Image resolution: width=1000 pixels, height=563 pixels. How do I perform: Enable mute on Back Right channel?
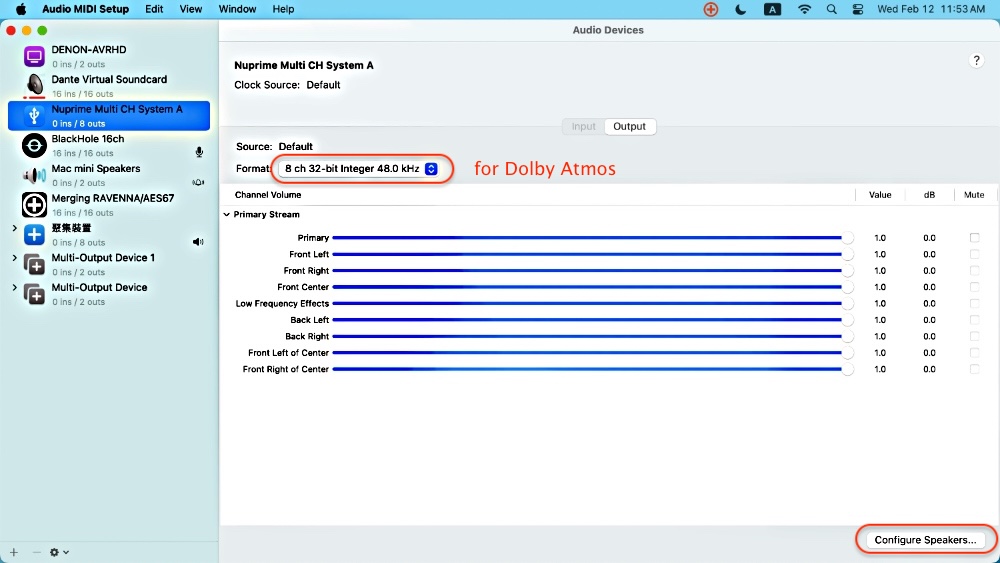(x=974, y=337)
